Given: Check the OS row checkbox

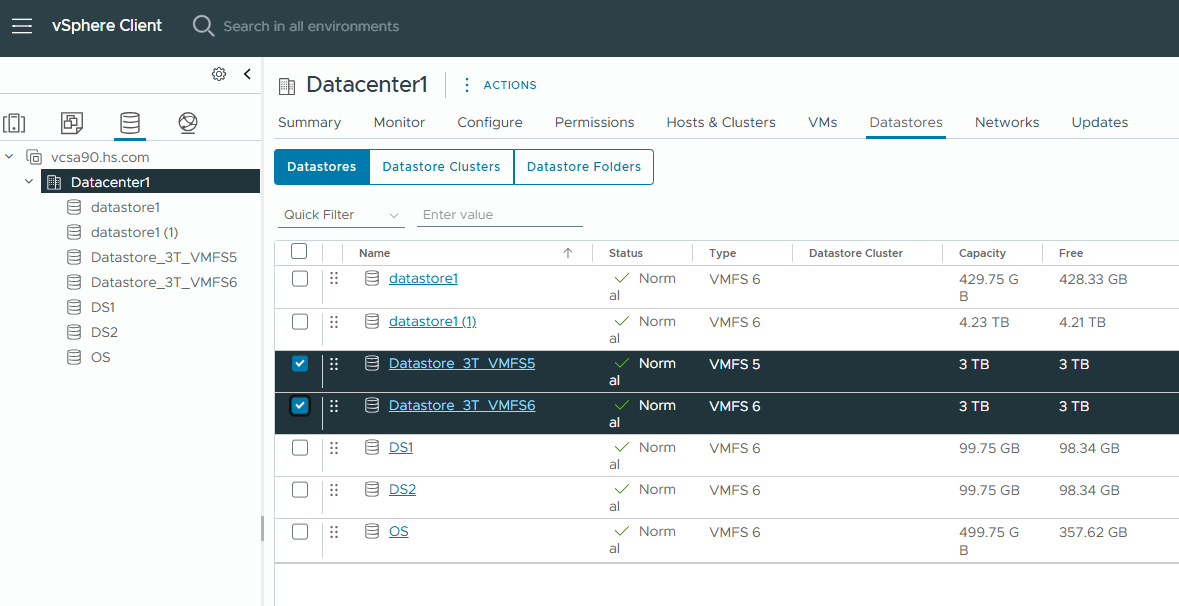Looking at the screenshot, I should point(300,532).
